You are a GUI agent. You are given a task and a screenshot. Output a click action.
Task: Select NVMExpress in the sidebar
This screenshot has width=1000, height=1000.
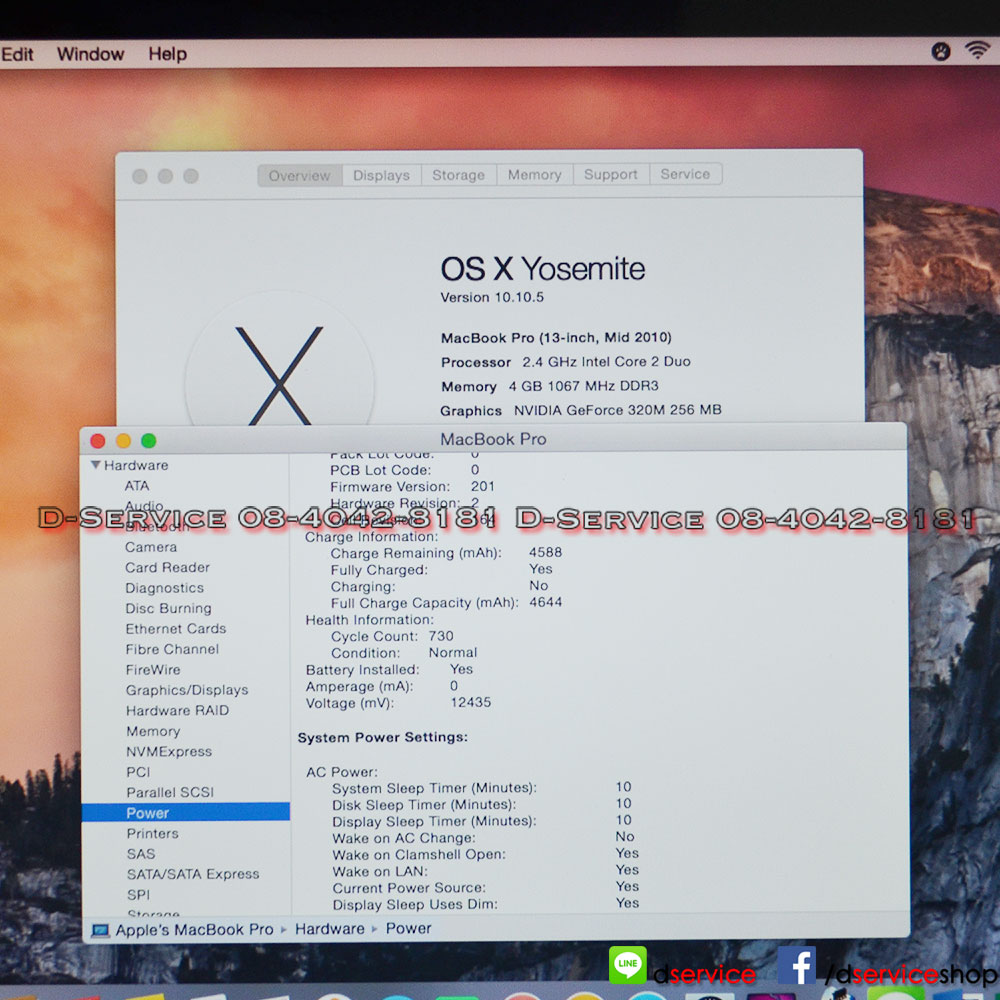[169, 752]
